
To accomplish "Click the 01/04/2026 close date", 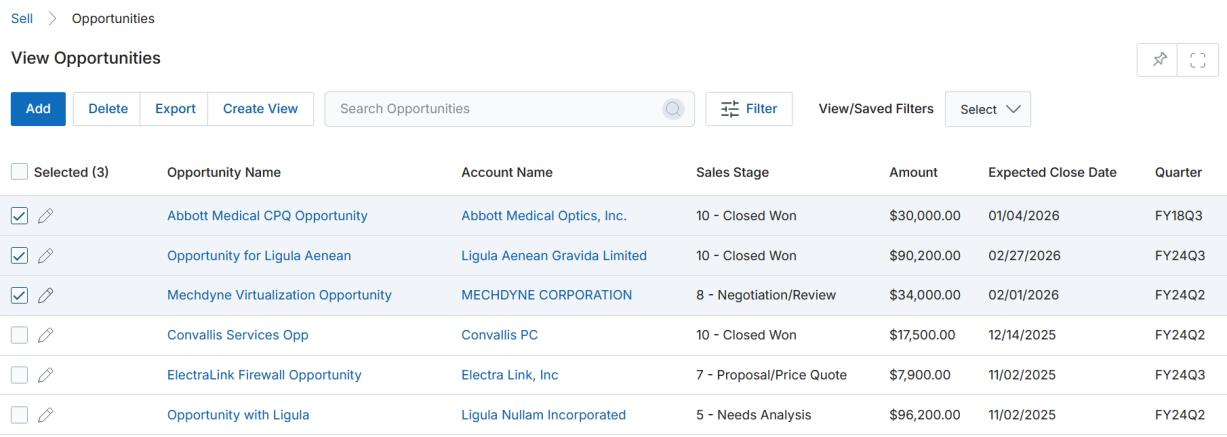I will [1023, 215].
